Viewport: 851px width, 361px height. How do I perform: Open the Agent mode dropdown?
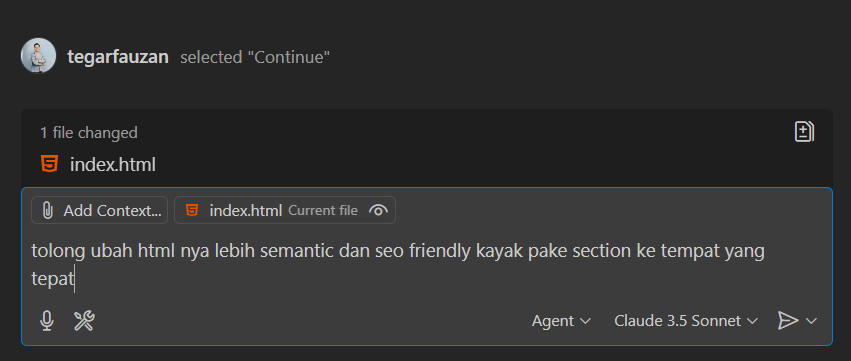(x=561, y=321)
